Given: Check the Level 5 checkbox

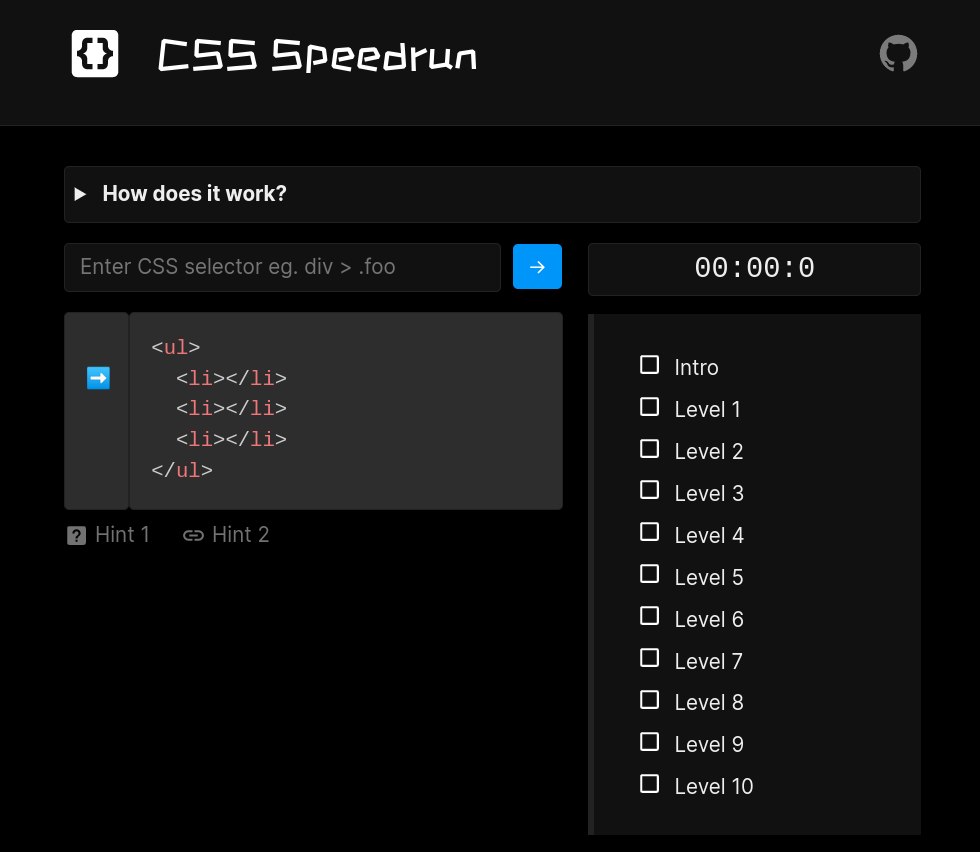Looking at the screenshot, I should (649, 574).
